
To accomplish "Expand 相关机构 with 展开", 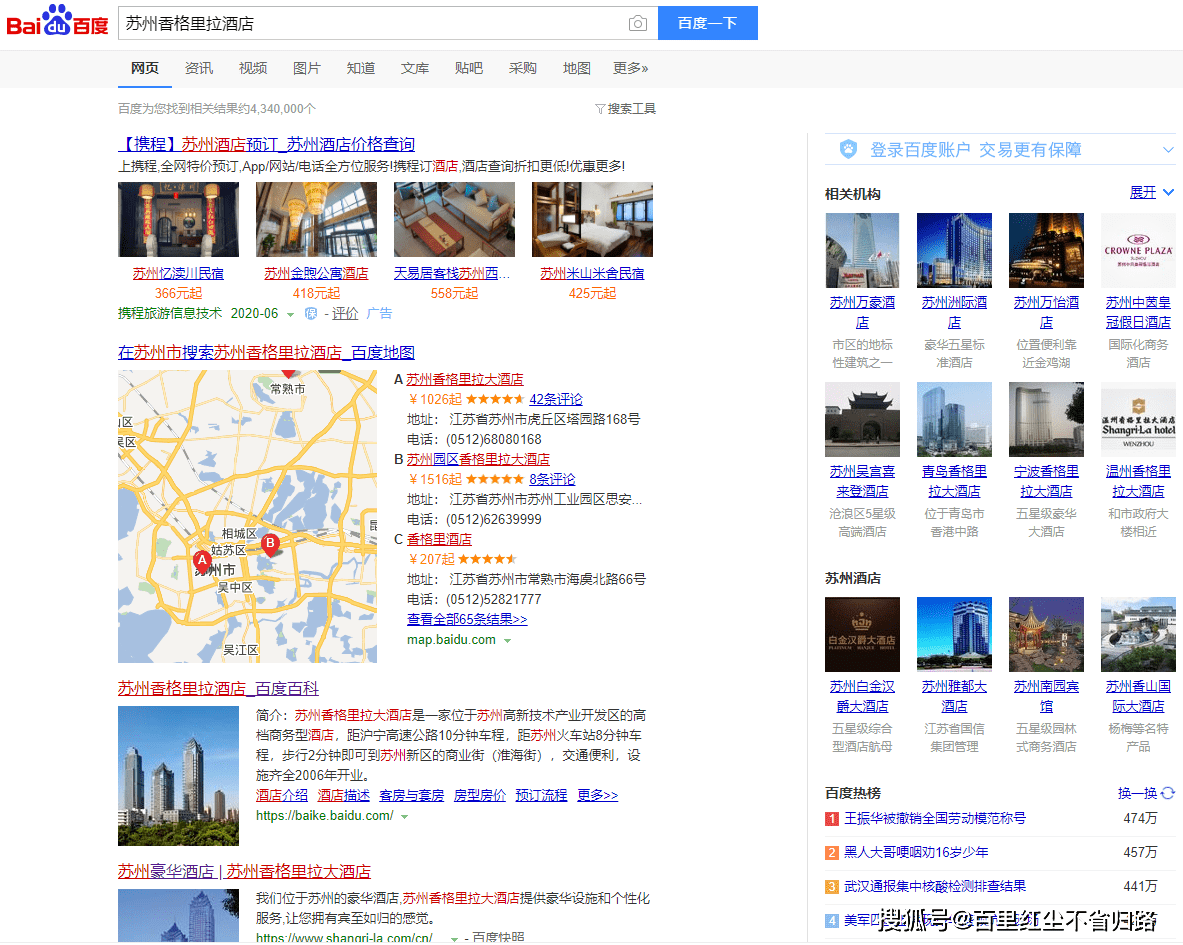I will (x=1151, y=192).
